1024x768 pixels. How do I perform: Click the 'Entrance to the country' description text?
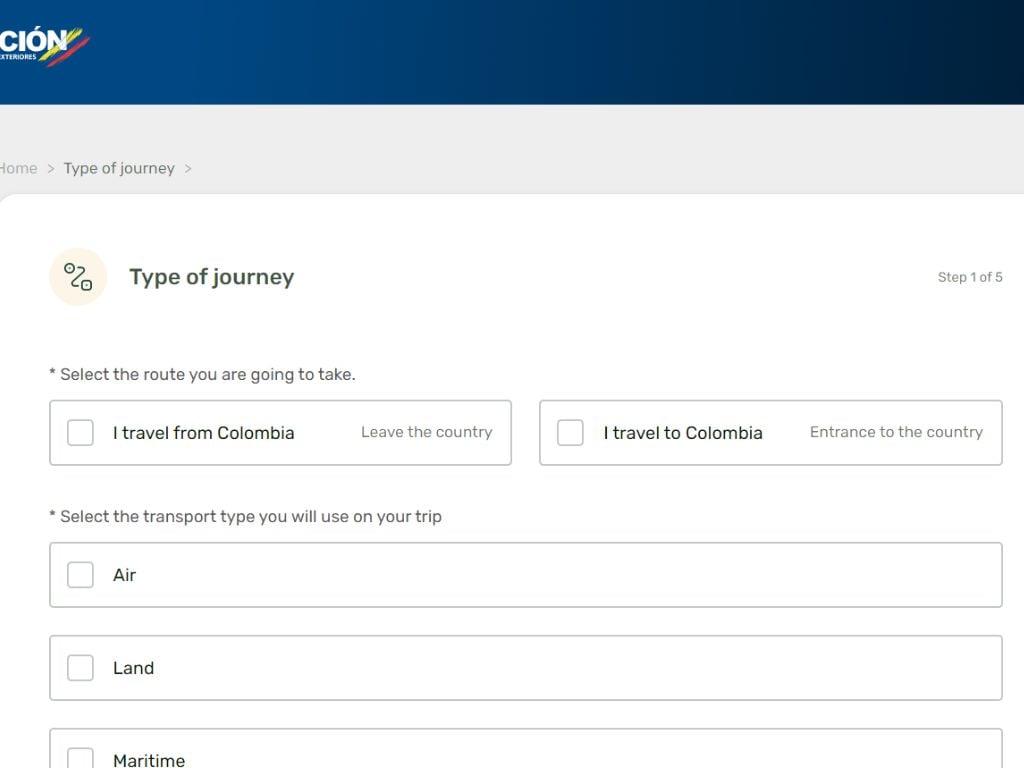pyautogui.click(x=896, y=432)
